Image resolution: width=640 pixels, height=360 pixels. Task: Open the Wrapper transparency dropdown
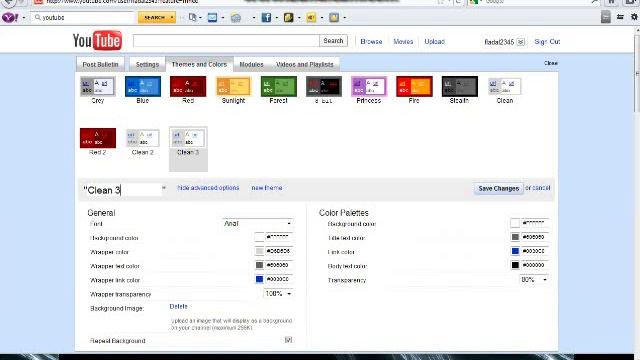point(278,294)
